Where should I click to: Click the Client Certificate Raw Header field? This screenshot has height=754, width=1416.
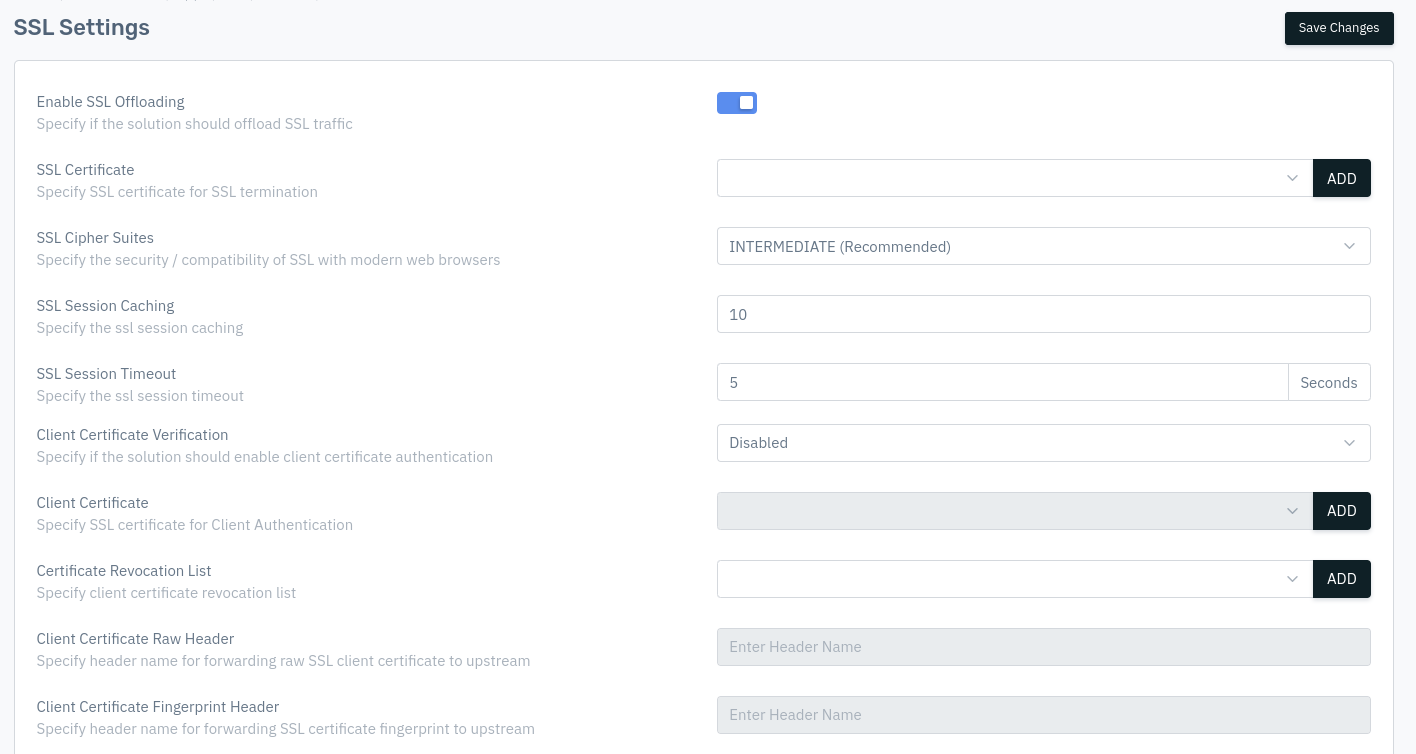[x=1043, y=647]
